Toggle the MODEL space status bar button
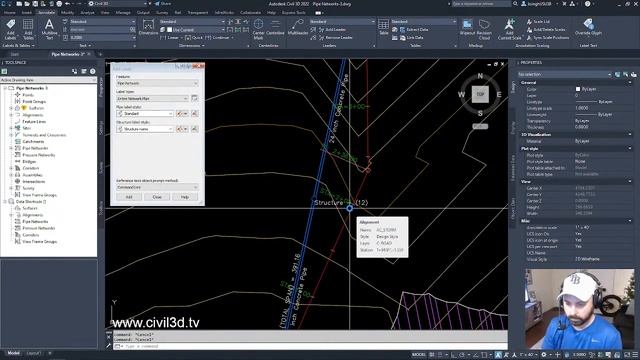 418,355
